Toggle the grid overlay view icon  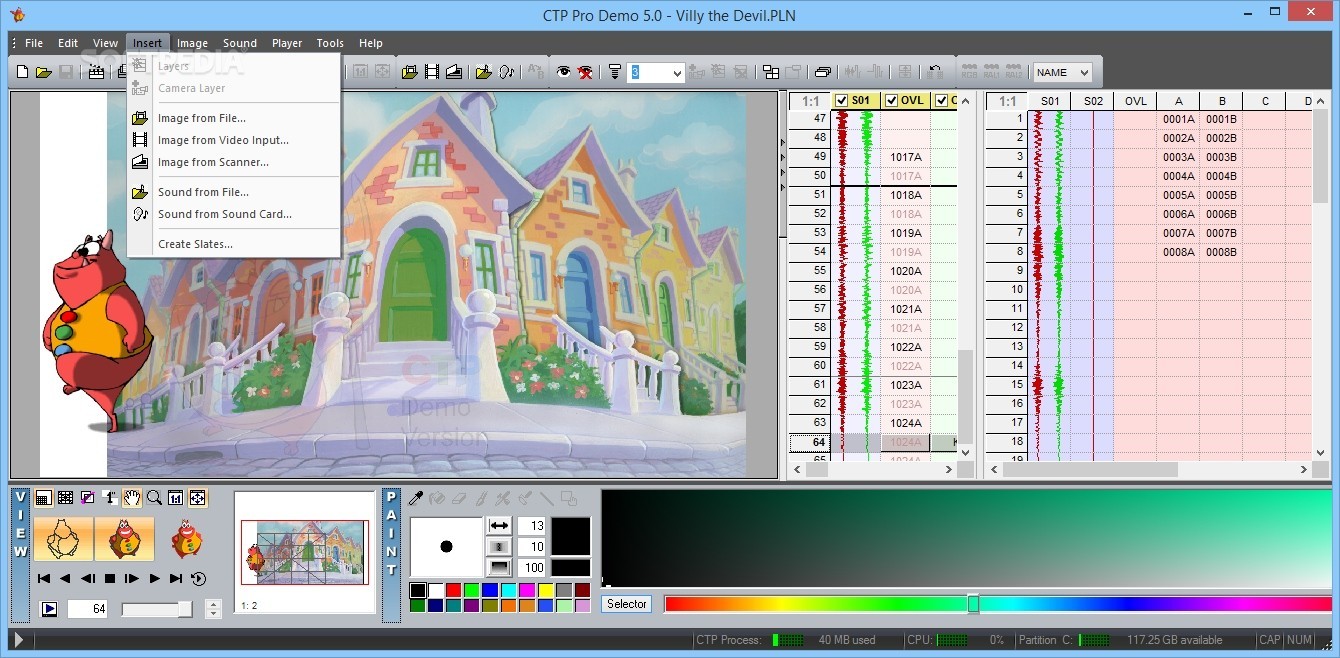65,498
